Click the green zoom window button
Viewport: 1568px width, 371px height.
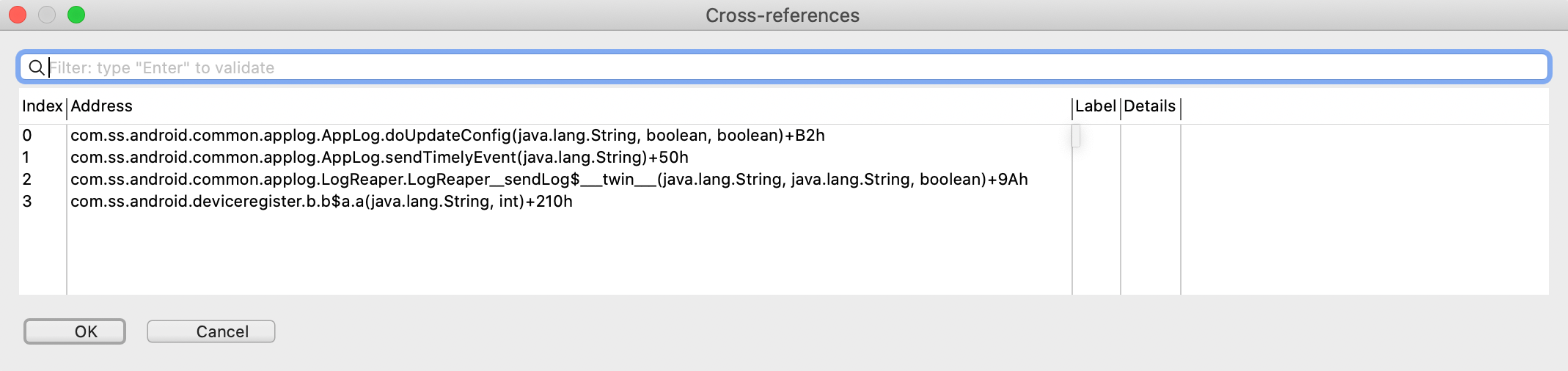tap(76, 15)
